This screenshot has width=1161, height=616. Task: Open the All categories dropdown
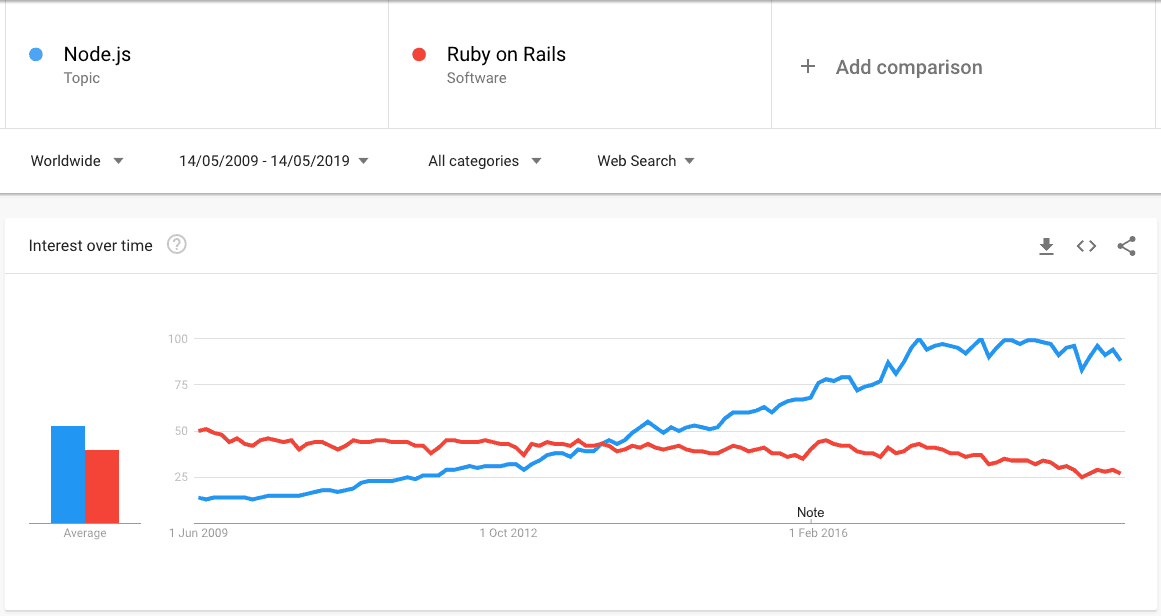tap(484, 161)
